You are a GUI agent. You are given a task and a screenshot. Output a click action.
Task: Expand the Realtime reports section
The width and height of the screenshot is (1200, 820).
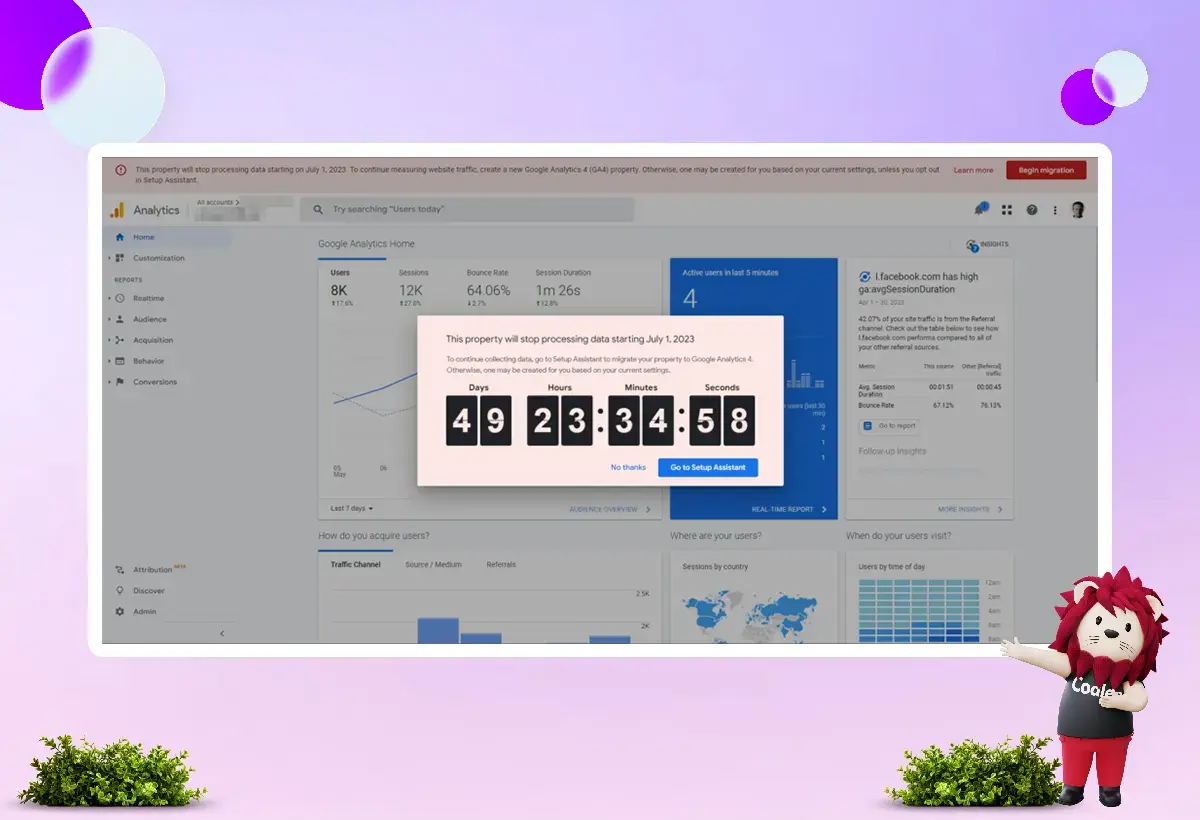click(148, 298)
